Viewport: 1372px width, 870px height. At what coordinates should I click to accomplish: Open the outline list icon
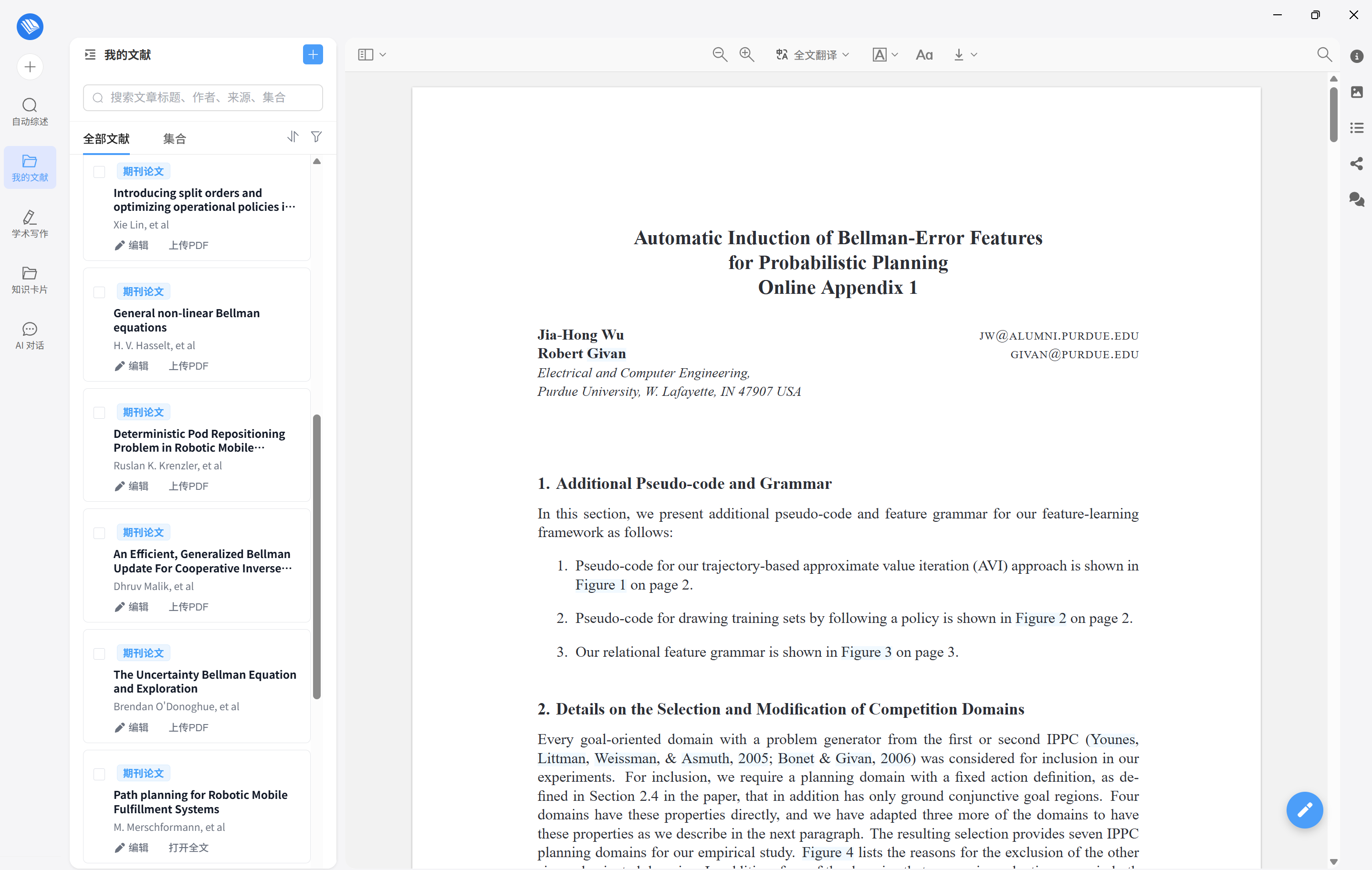1357,128
